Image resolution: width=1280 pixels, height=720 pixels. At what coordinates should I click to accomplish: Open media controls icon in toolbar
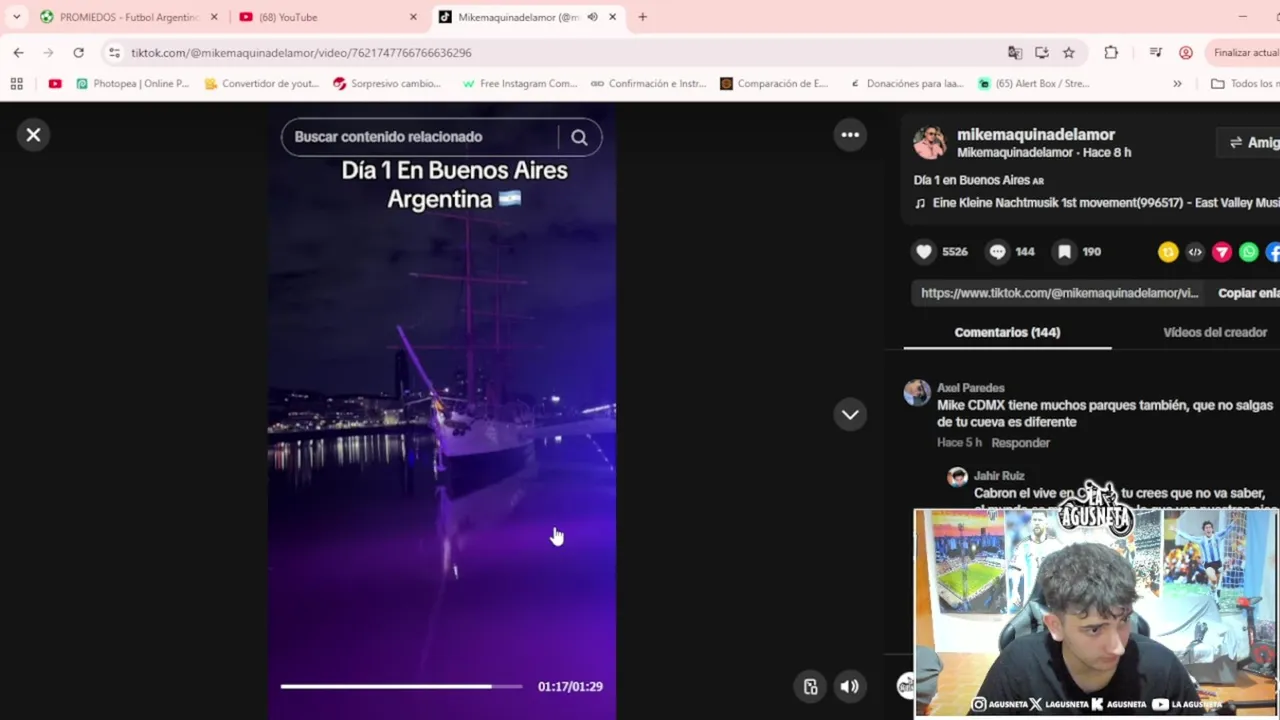point(1156,52)
